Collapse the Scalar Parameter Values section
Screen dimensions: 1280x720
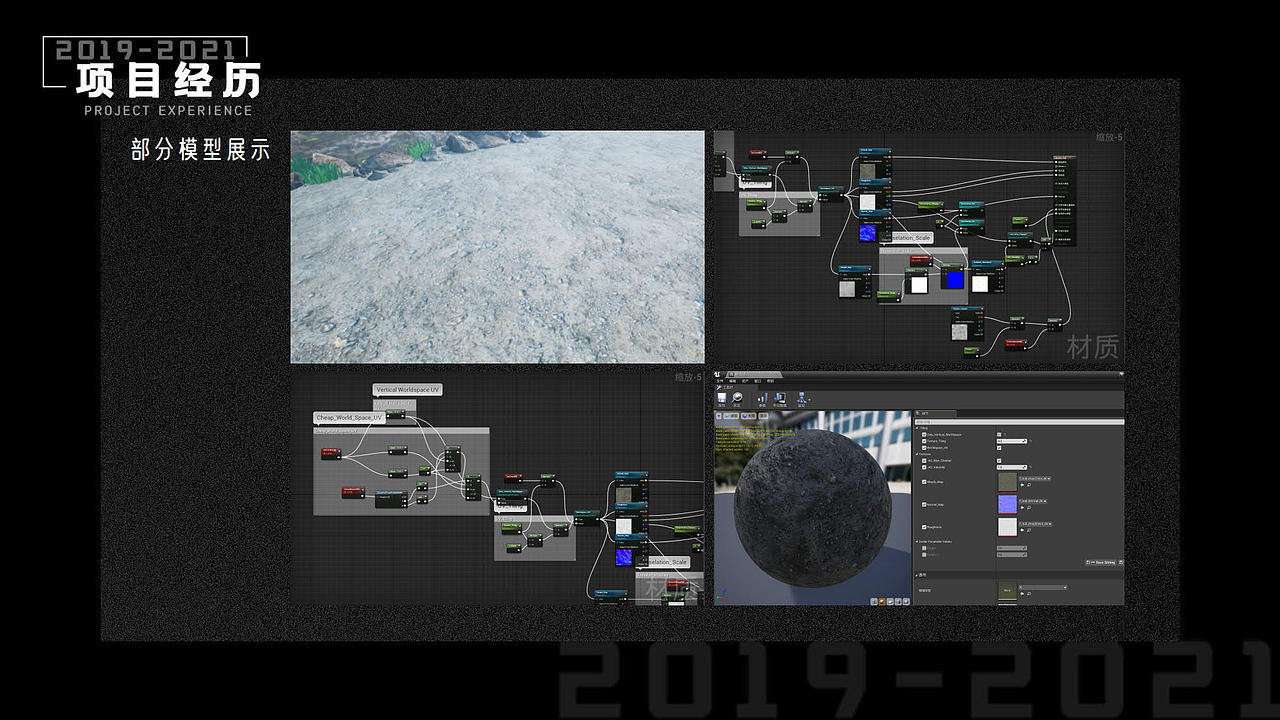917,542
